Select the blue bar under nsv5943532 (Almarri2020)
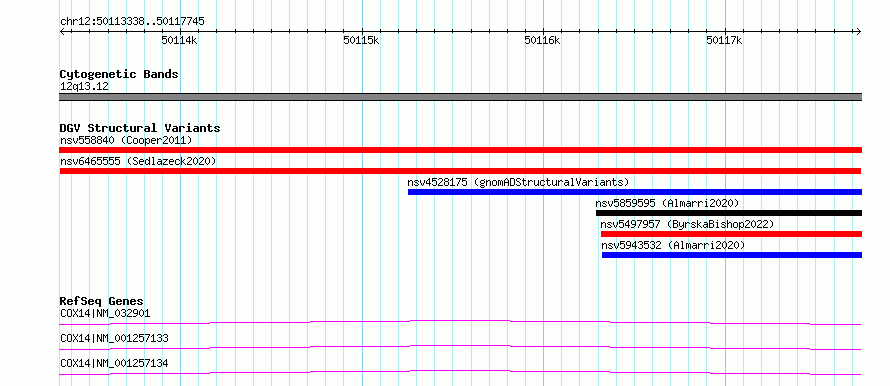 (732, 255)
